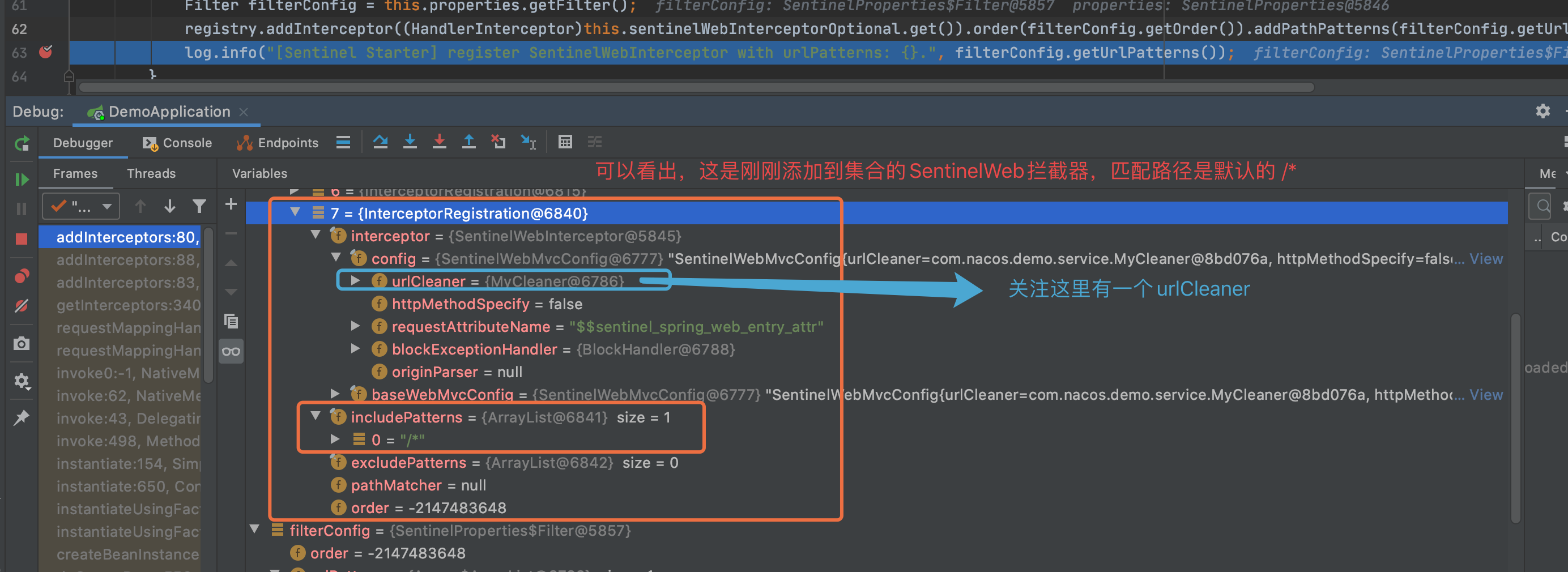The image size is (1568, 572).
Task: Expand blockExceptionHandler node
Action: [356, 349]
